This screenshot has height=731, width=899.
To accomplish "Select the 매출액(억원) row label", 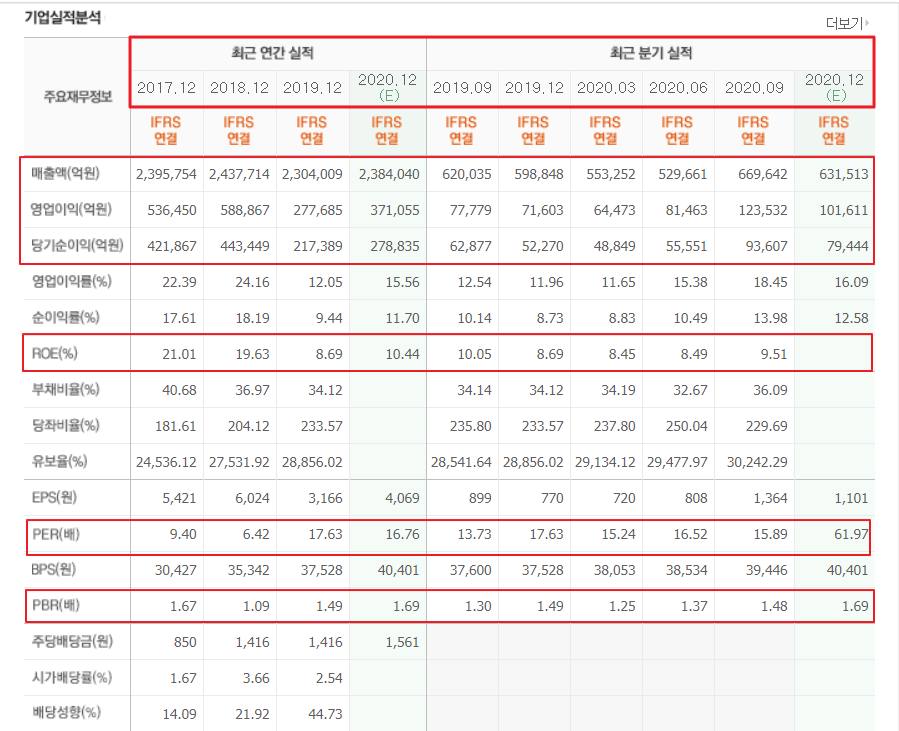I will coord(66,173).
